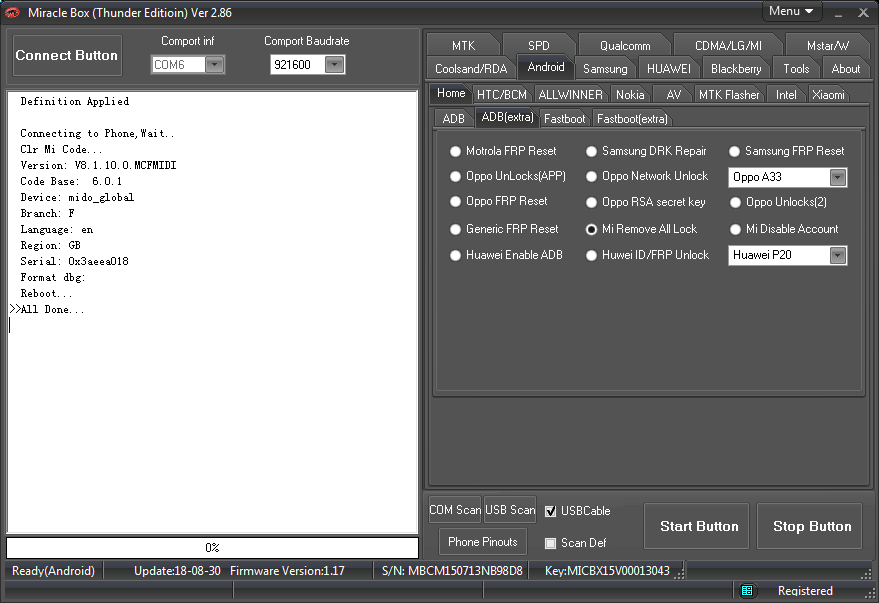
Task: Click the status bar grid icon beside Registered
Action: tap(747, 590)
